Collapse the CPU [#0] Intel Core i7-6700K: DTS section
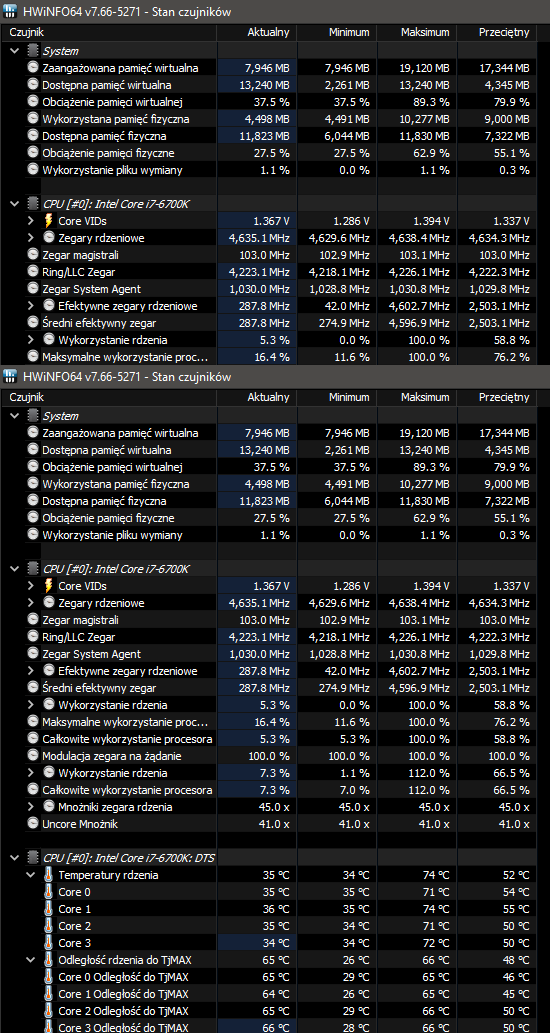The width and height of the screenshot is (550, 1033). [x=14, y=858]
